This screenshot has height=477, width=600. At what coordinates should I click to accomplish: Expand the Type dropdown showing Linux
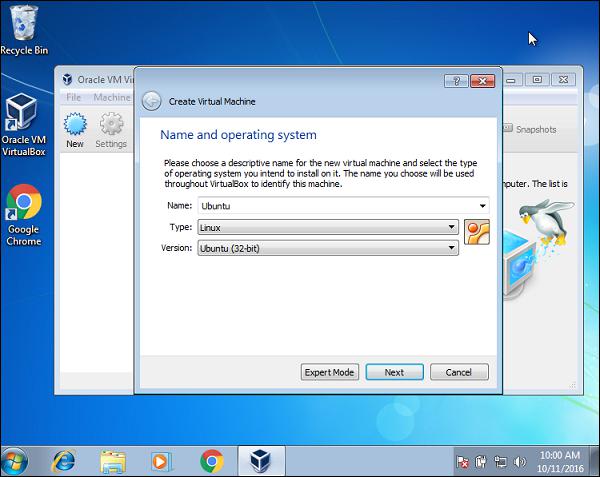(453, 227)
